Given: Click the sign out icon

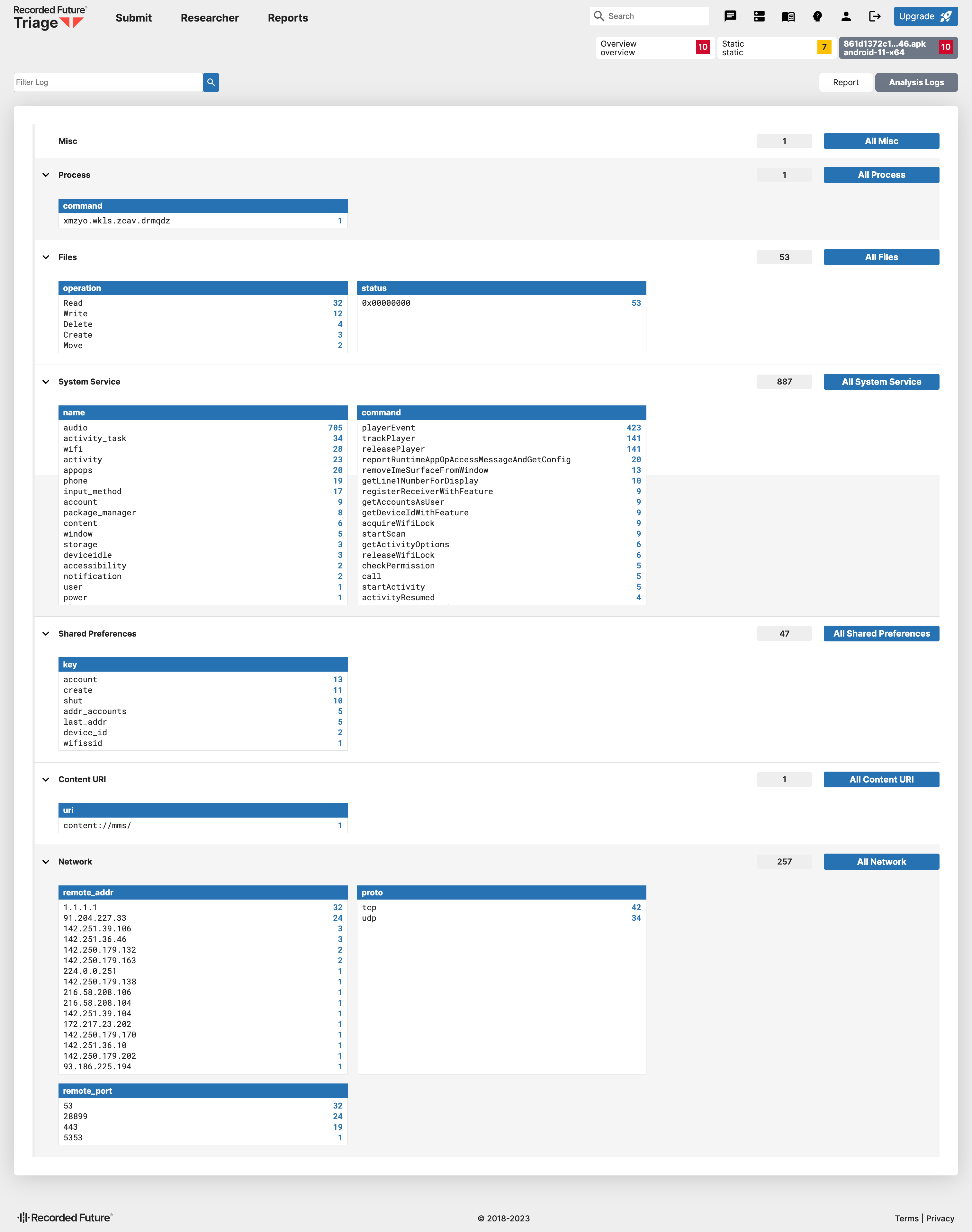Looking at the screenshot, I should tap(875, 16).
